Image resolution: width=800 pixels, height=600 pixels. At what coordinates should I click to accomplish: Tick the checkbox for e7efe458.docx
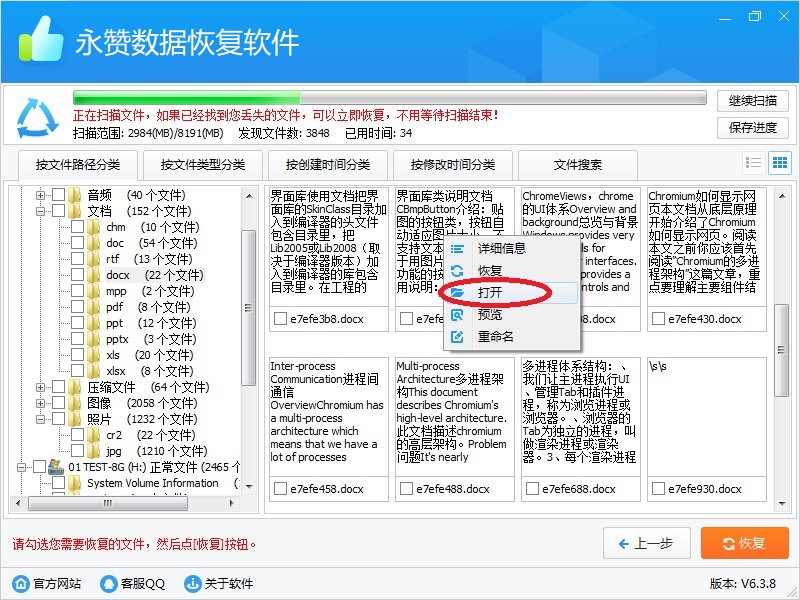[x=279, y=489]
